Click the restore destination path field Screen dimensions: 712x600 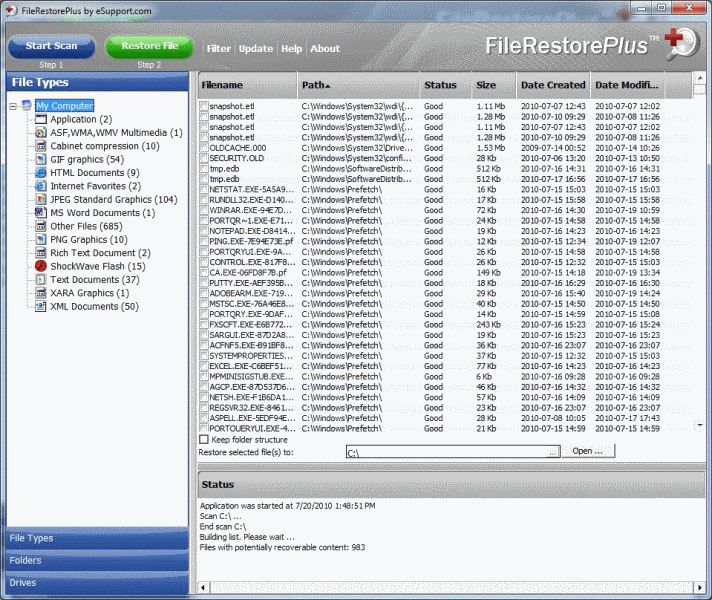tap(451, 452)
